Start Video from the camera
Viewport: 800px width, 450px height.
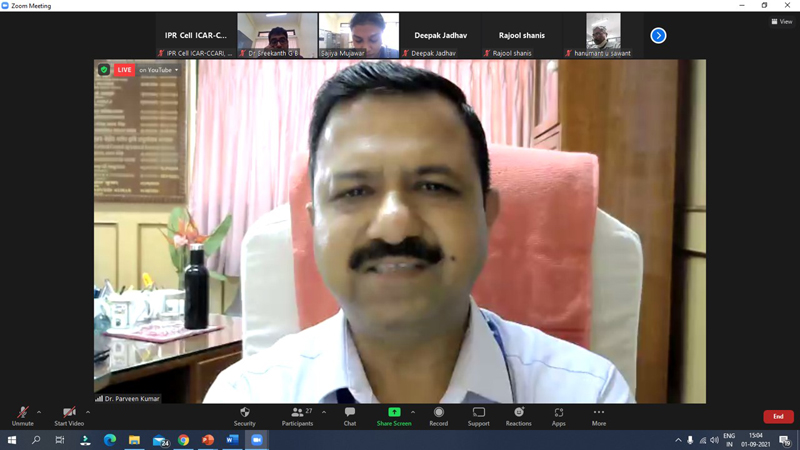(x=69, y=416)
